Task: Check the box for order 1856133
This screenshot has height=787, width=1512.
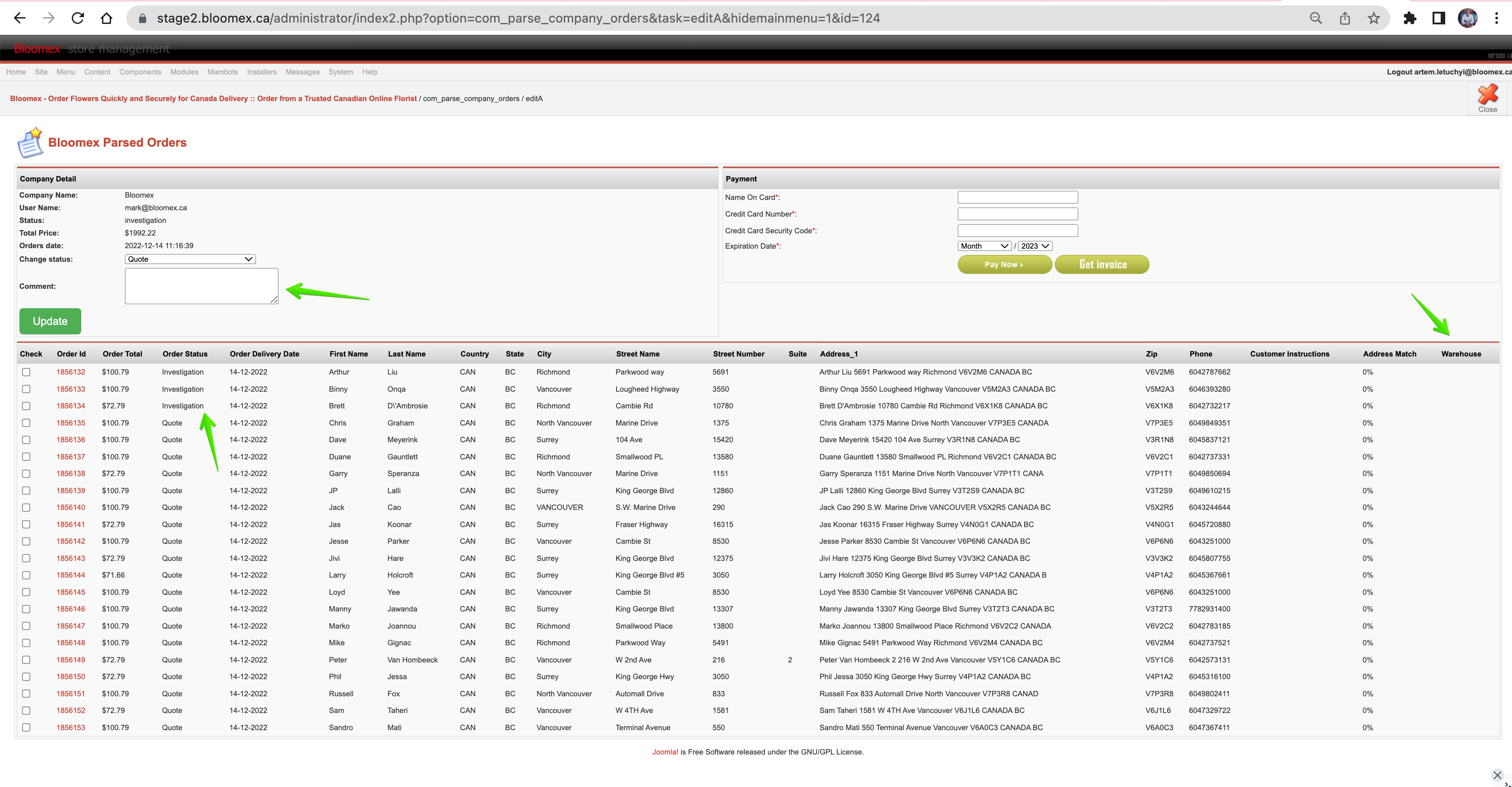Action: point(27,389)
